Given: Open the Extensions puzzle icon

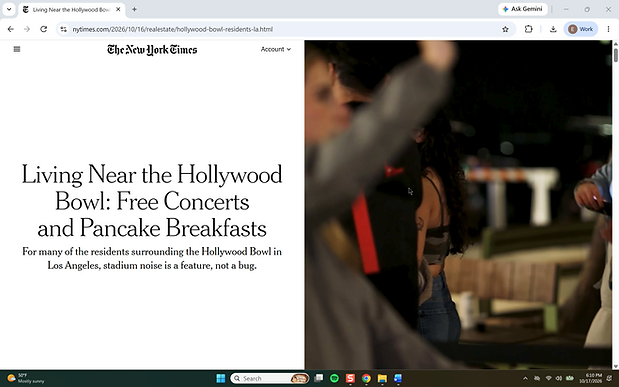Looking at the screenshot, I should coord(528,29).
